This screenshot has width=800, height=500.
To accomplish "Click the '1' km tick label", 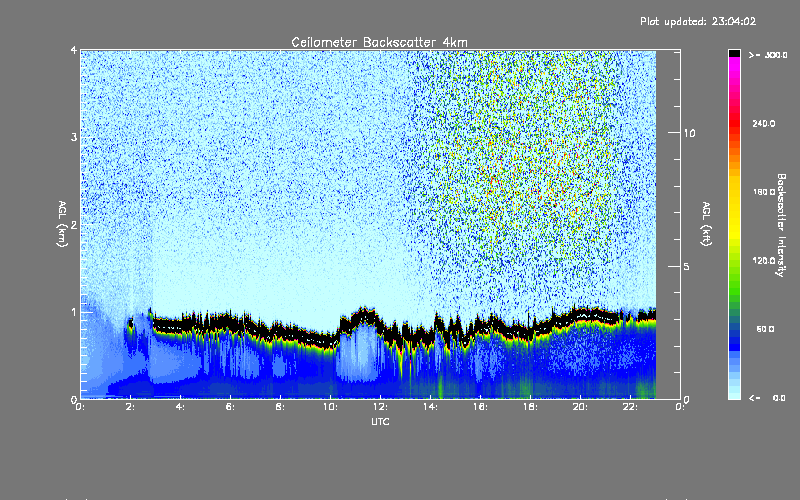I will click(x=74, y=312).
